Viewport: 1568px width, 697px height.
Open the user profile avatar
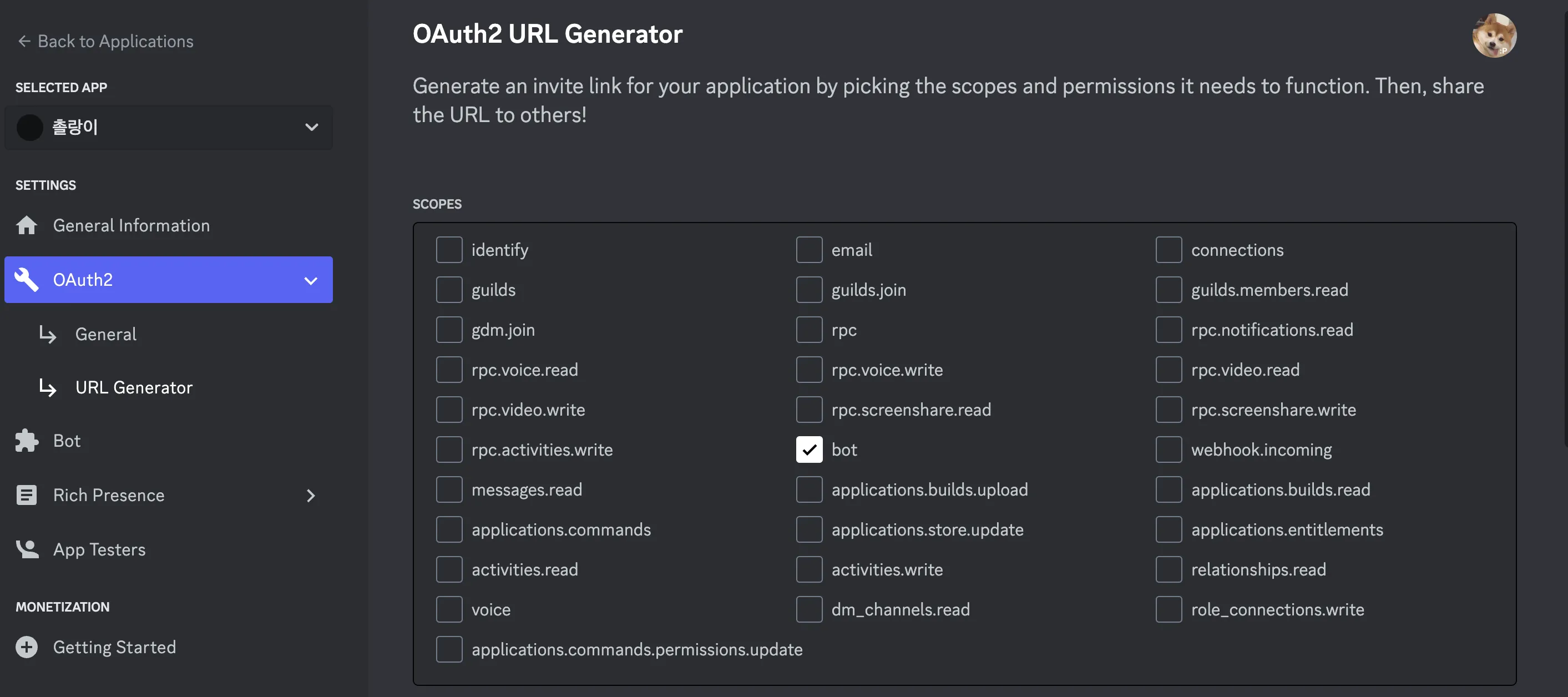click(1494, 36)
